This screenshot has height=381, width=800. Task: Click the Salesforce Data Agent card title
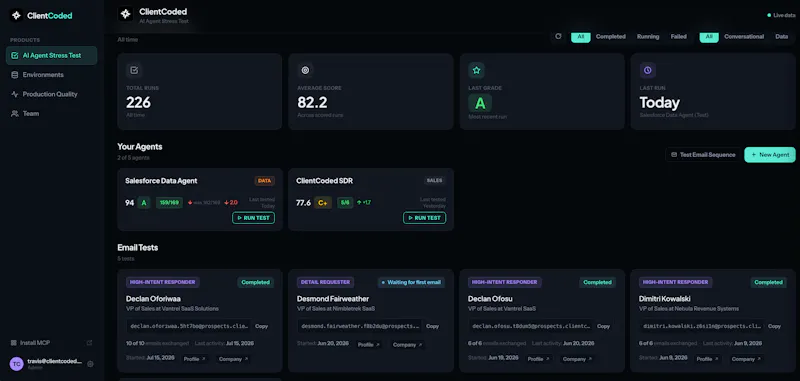coord(161,181)
